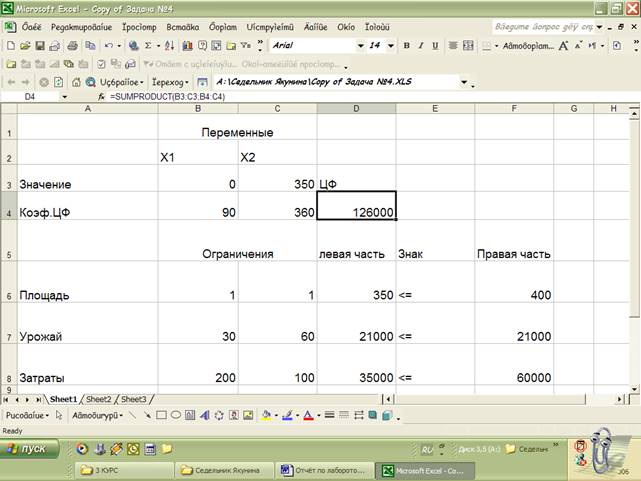Screen dimensions: 641x481
Task: Select cell D4 containing 126000
Action: 356,211
